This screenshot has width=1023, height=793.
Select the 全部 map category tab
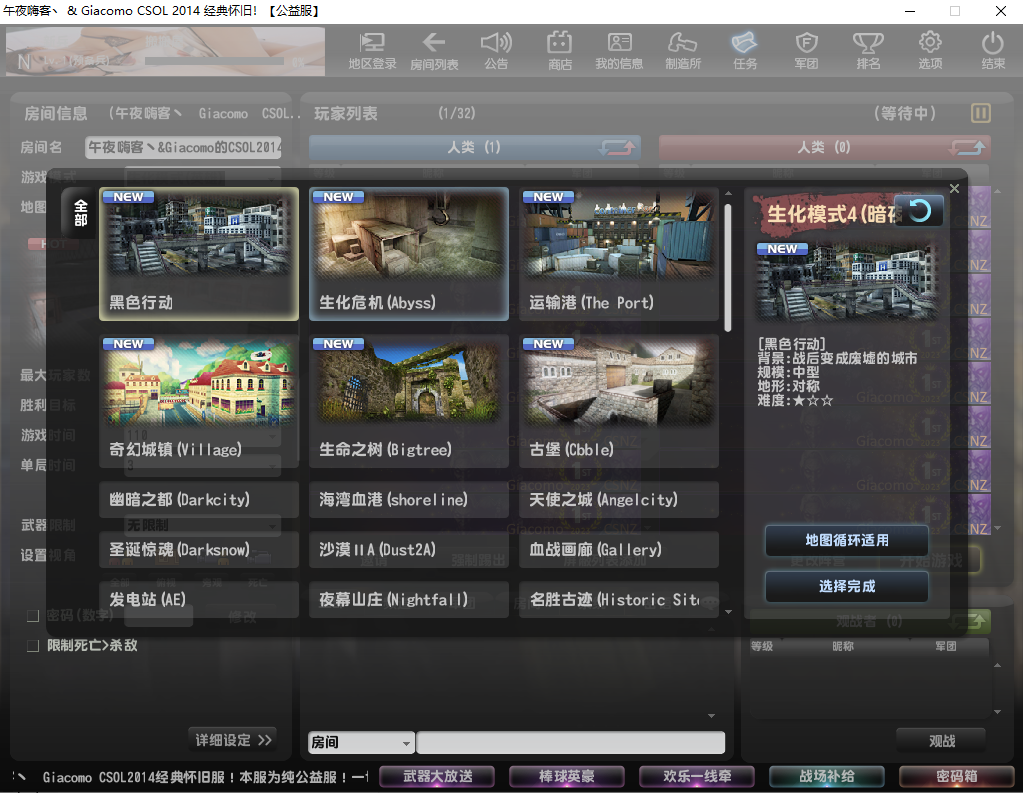click(x=81, y=212)
